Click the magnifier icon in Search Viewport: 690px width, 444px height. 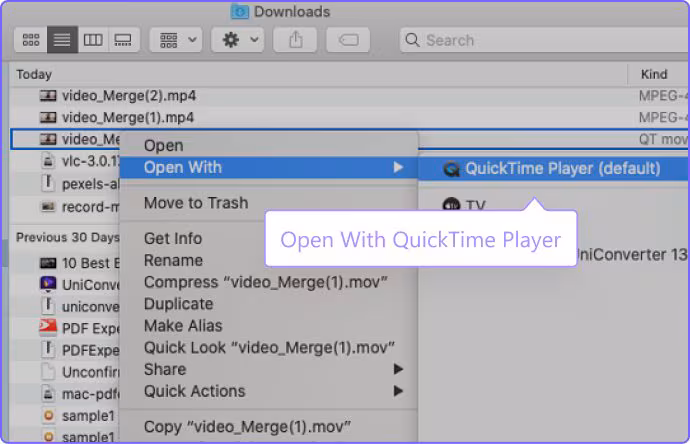point(412,40)
